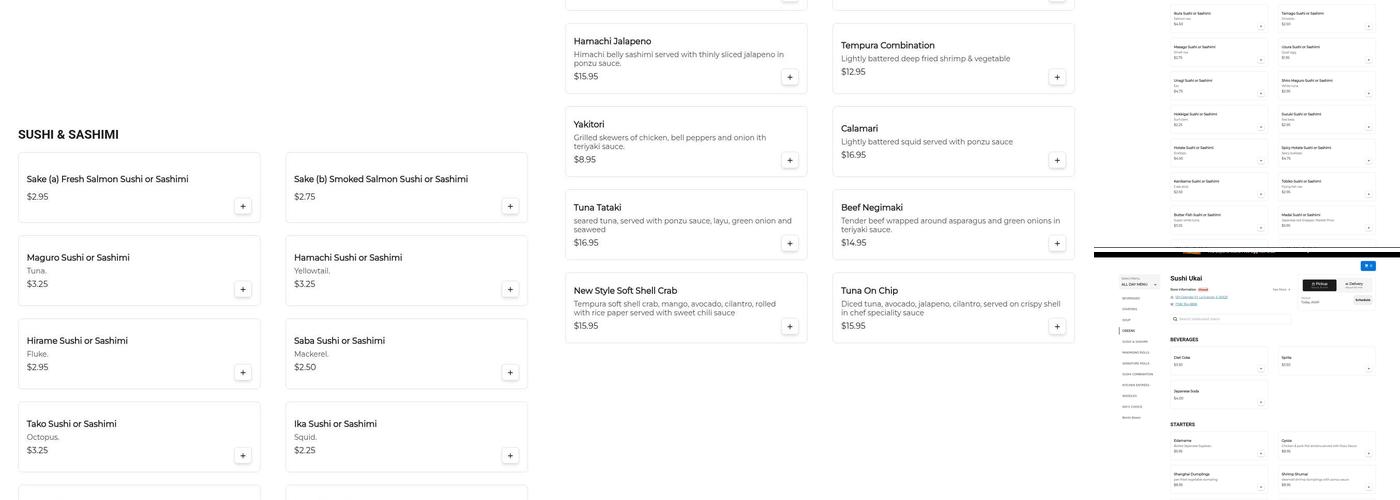Open the blue shopping cart button
Image resolution: width=1400 pixels, height=500 pixels.
1367,265
